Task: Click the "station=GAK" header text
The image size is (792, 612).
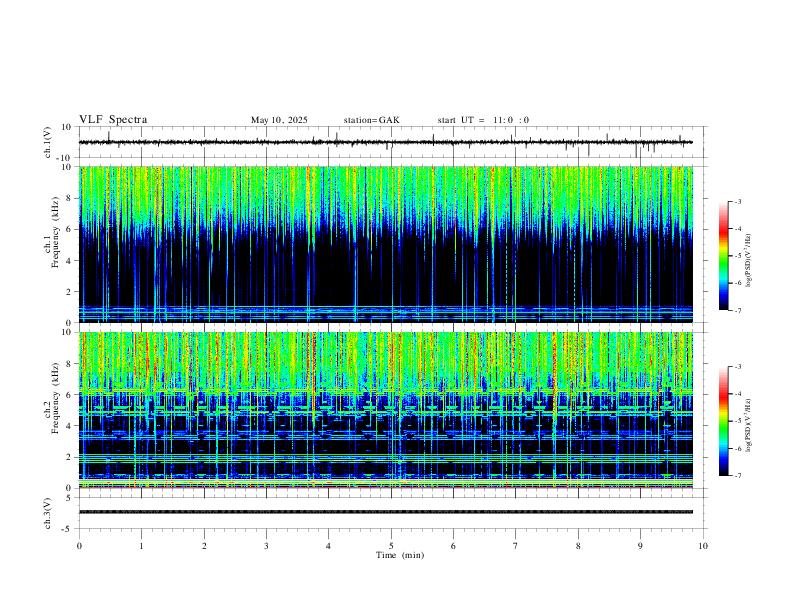Action: click(372, 120)
